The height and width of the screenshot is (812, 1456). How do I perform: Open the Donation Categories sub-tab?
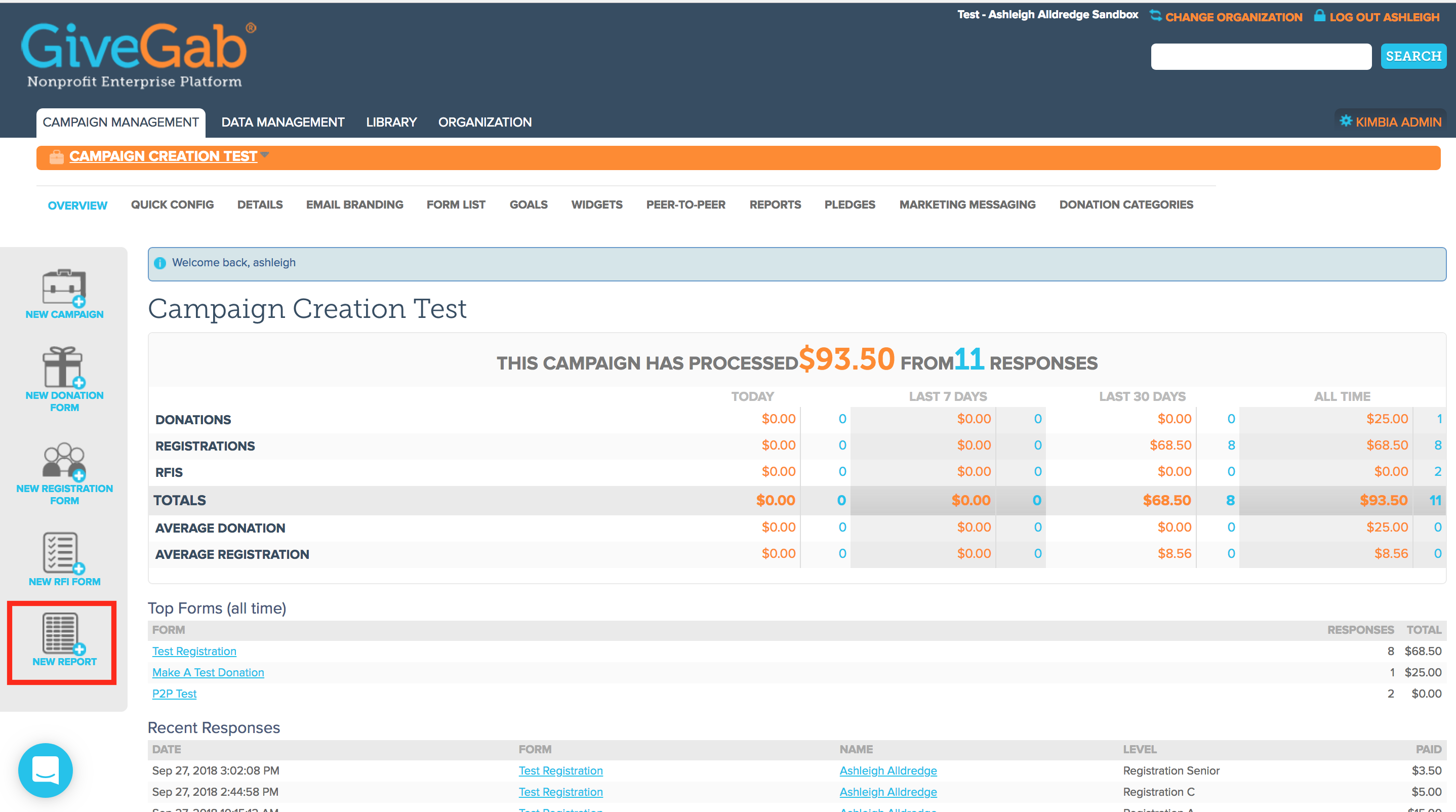[1126, 205]
